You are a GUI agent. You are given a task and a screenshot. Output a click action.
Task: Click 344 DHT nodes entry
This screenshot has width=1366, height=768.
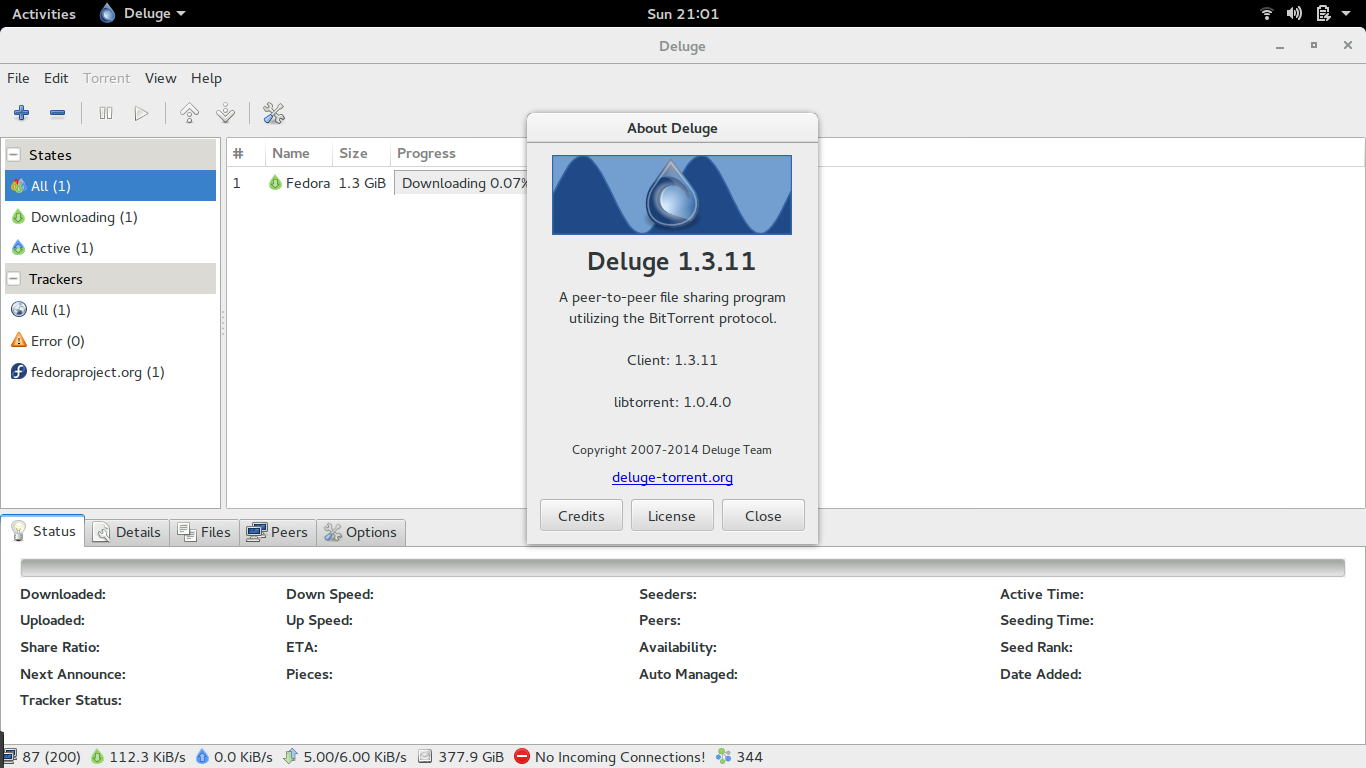[x=740, y=757]
